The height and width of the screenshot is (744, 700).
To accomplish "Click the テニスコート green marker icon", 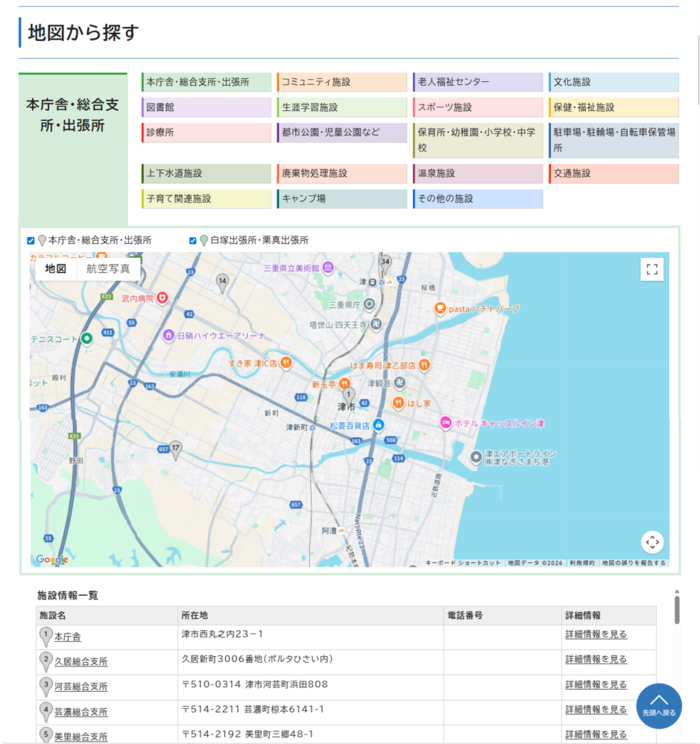I will tap(86, 338).
